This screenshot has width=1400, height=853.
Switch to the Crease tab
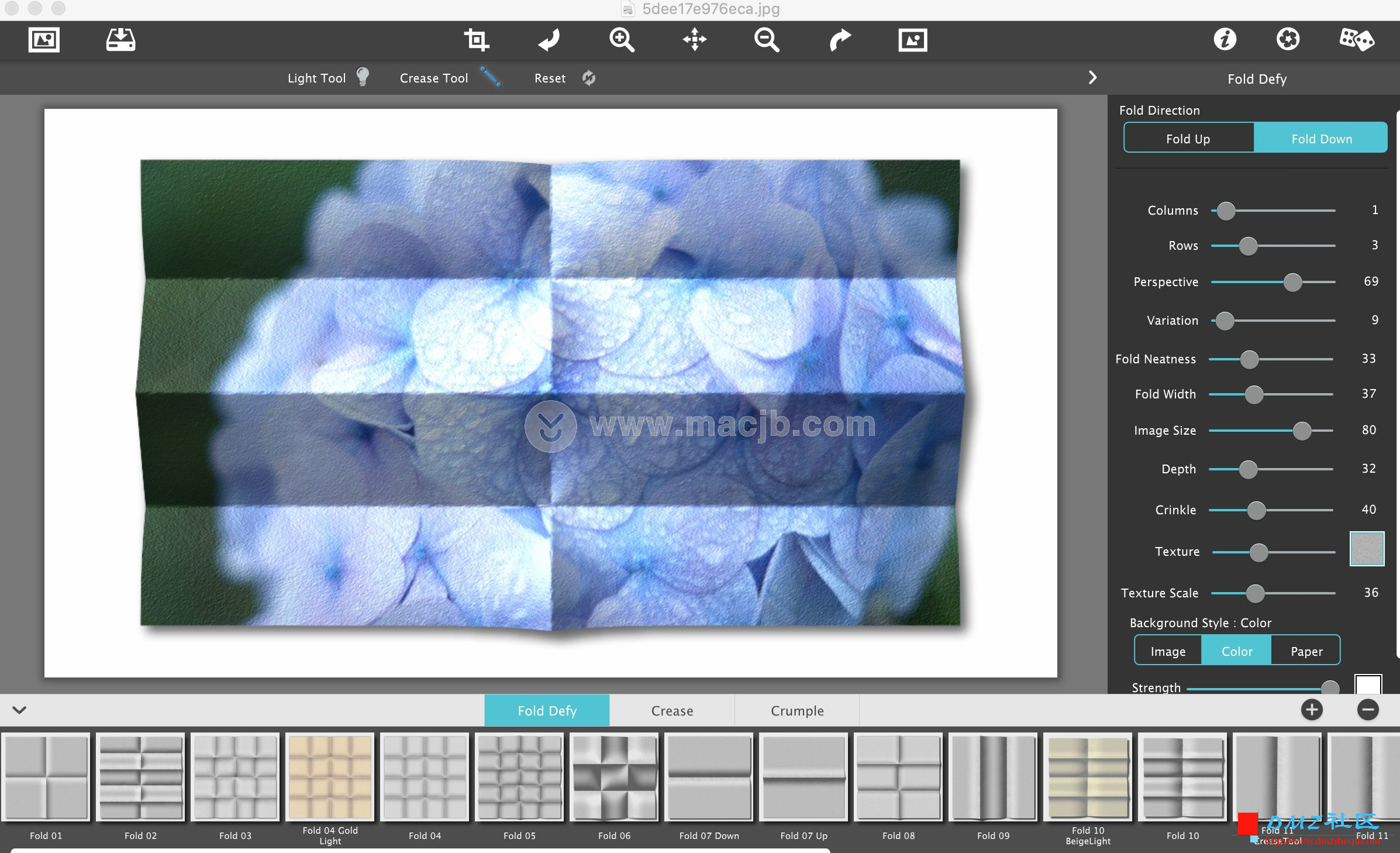[672, 710]
